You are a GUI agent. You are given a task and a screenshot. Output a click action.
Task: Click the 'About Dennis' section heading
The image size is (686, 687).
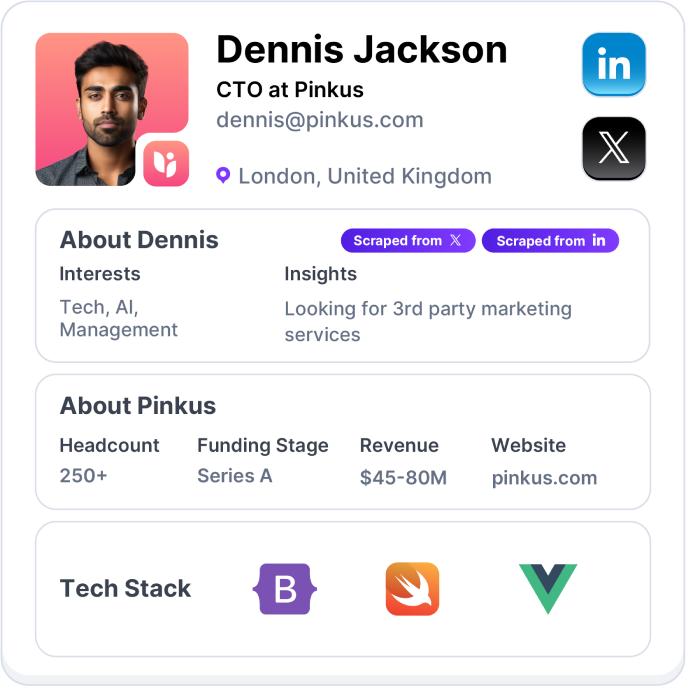pyautogui.click(x=139, y=240)
